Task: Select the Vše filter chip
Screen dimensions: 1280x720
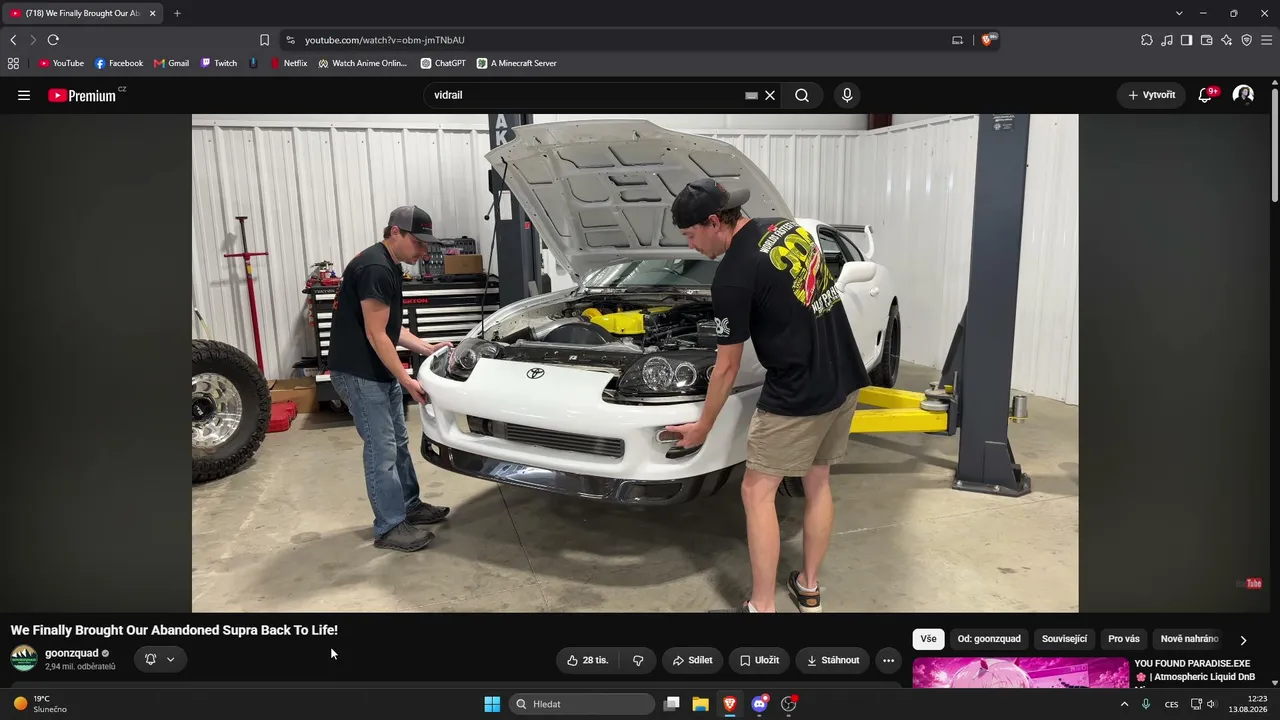Action: (929, 639)
